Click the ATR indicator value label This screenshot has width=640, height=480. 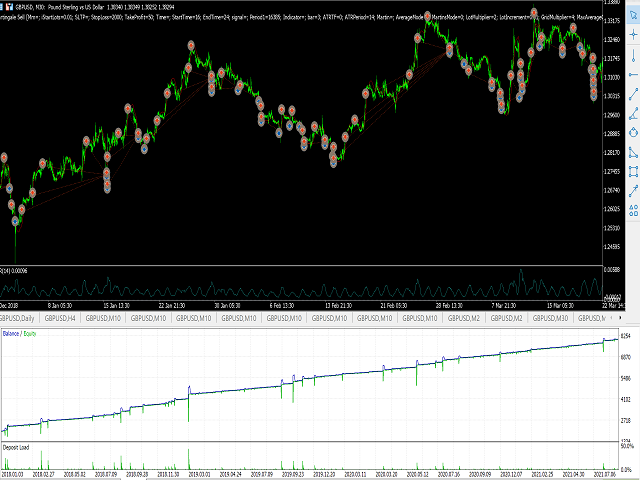pos(13,271)
